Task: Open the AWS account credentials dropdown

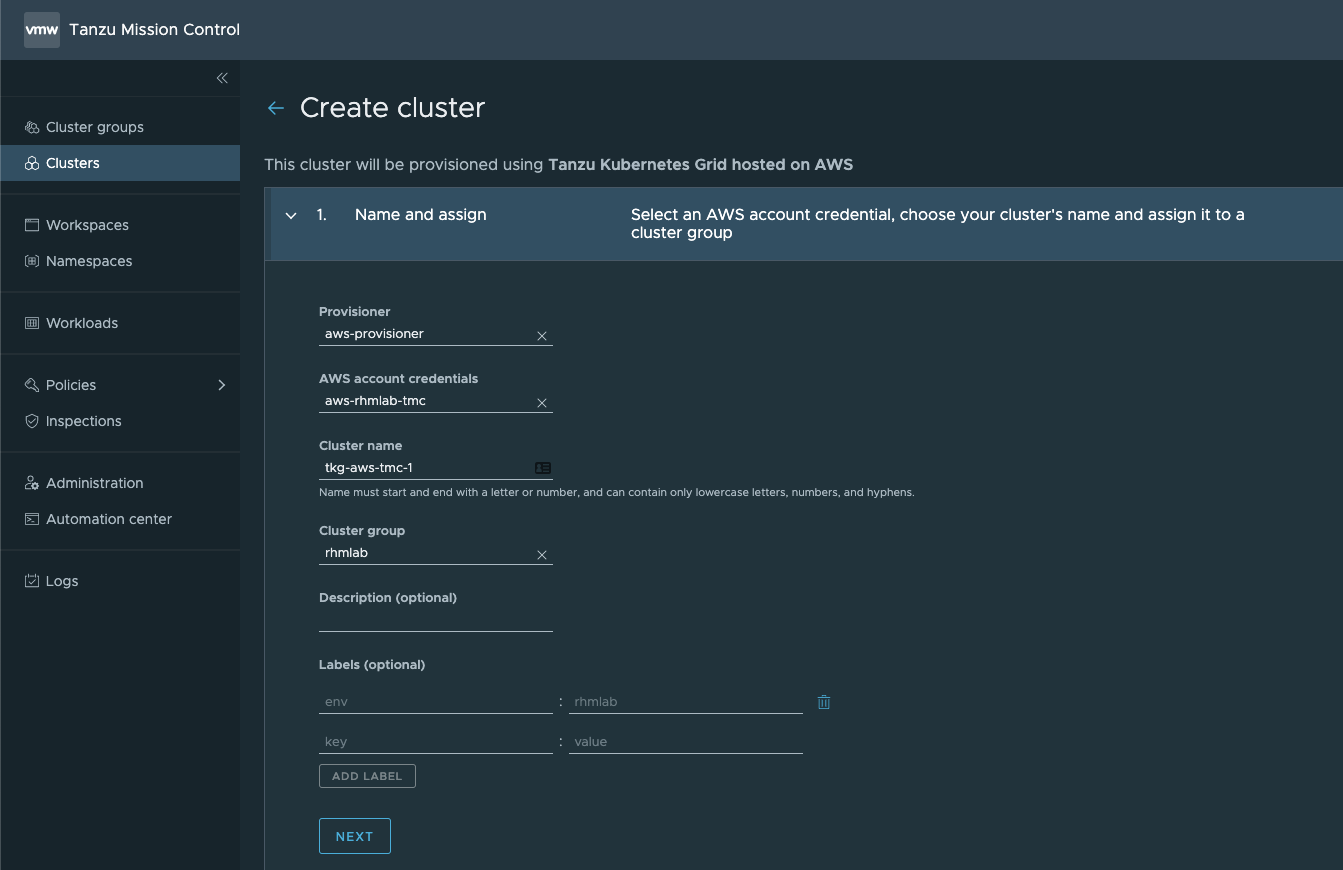Action: [436, 401]
